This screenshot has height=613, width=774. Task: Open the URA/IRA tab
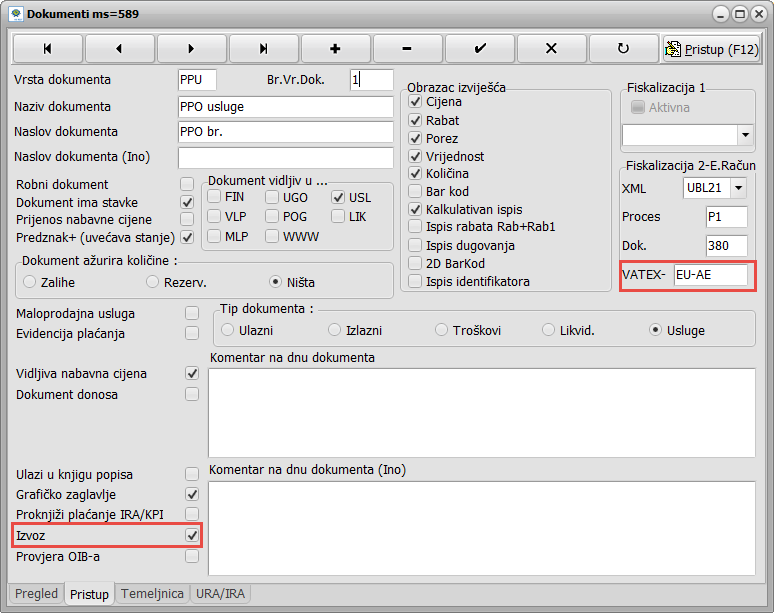pos(221,593)
